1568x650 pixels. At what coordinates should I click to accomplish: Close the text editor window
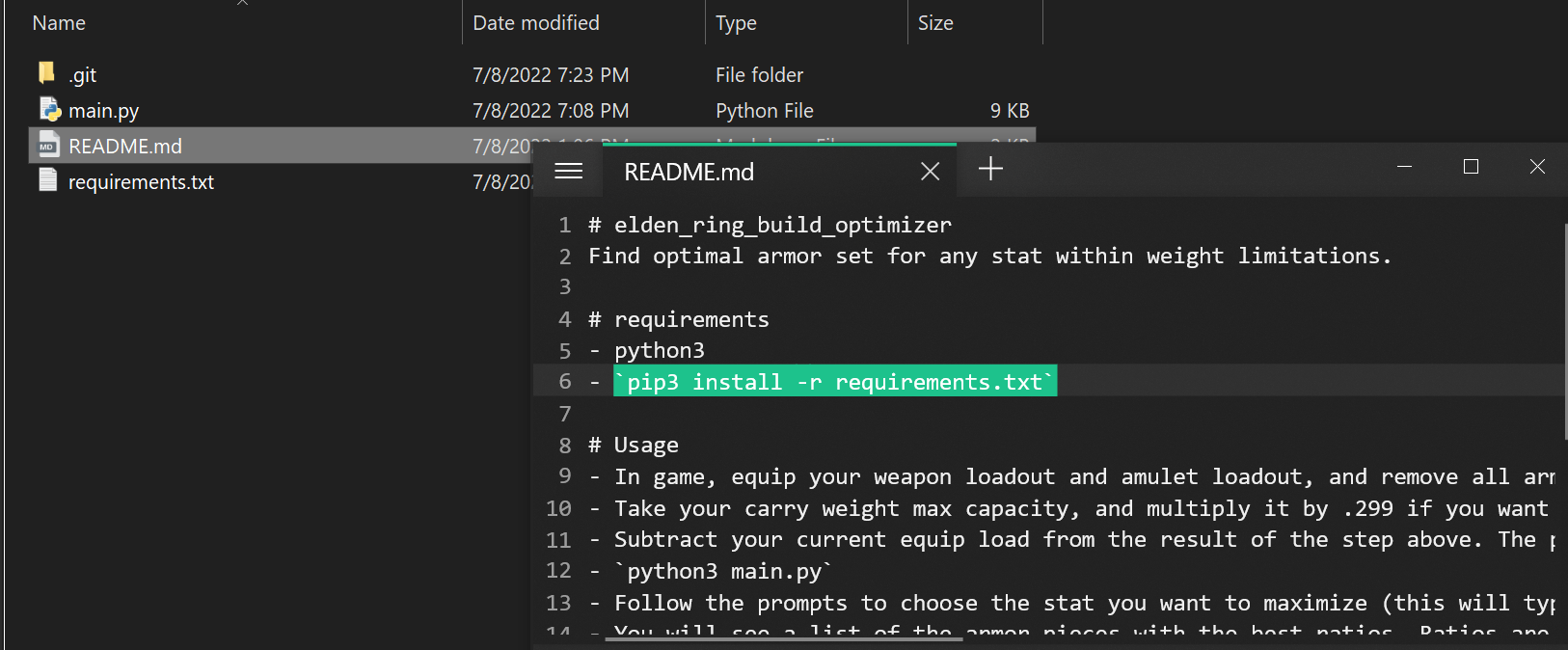(x=1537, y=167)
